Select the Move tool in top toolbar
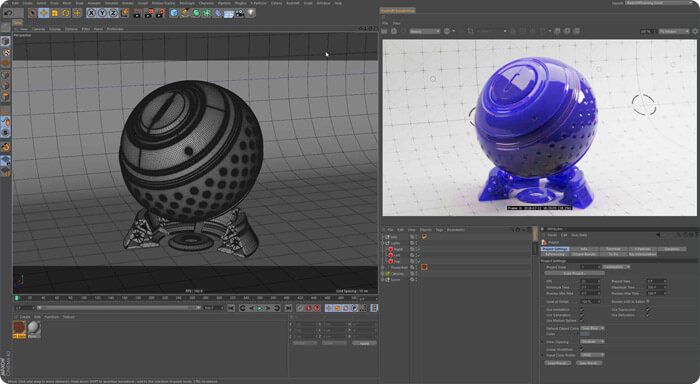 (44, 13)
